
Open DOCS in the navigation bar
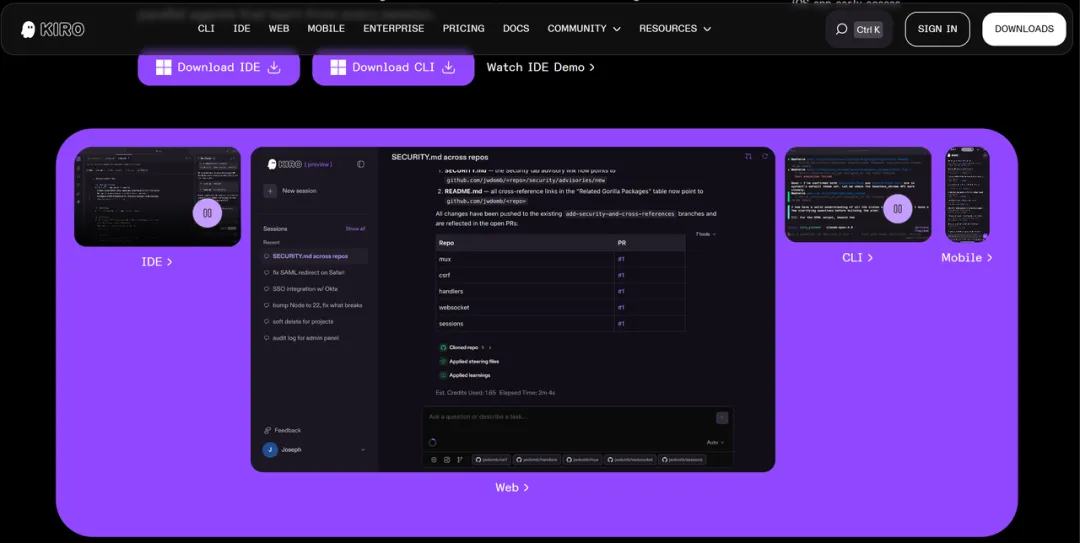click(516, 29)
